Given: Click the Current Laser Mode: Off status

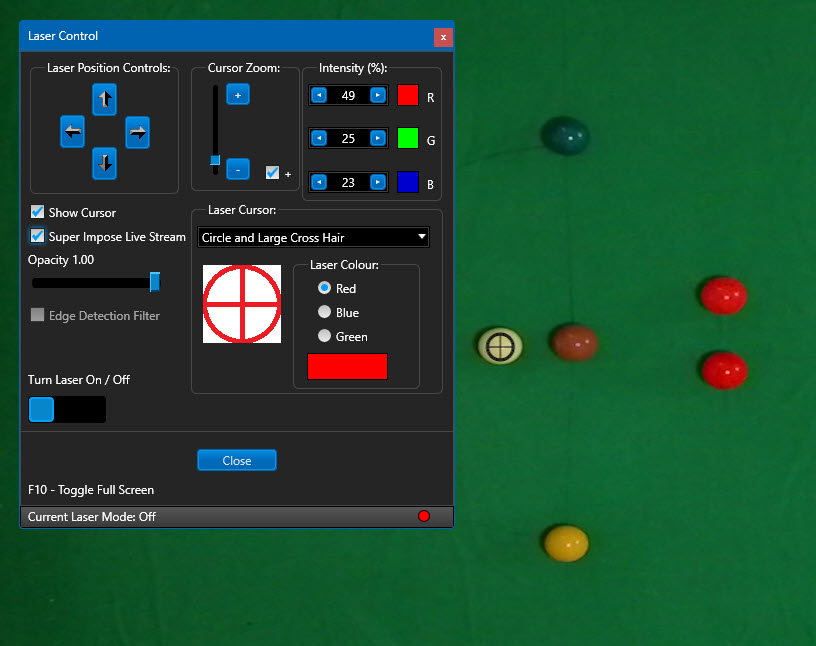Looking at the screenshot, I should [x=92, y=516].
